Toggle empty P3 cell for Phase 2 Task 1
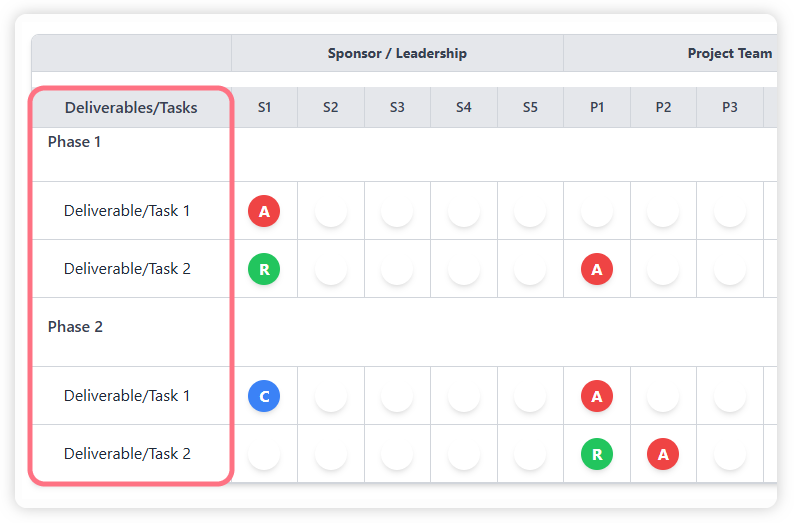This screenshot has height=523, width=794. coord(730,396)
